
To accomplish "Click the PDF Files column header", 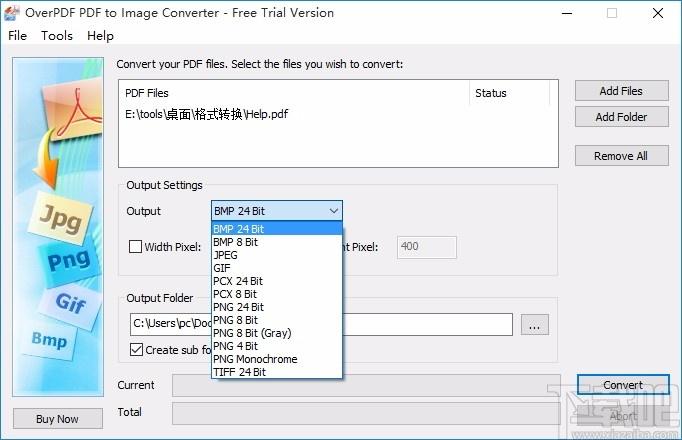I will pyautogui.click(x=294, y=93).
